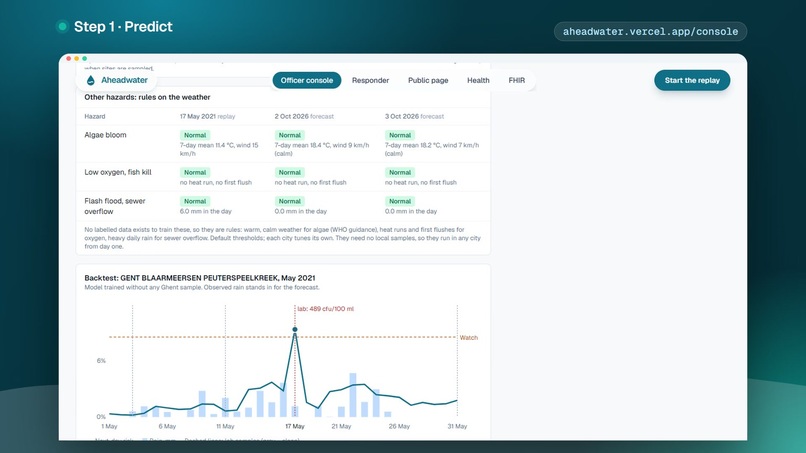Click Flash flood Normal badge for 17 May 2021
The image size is (806, 453).
click(x=195, y=201)
